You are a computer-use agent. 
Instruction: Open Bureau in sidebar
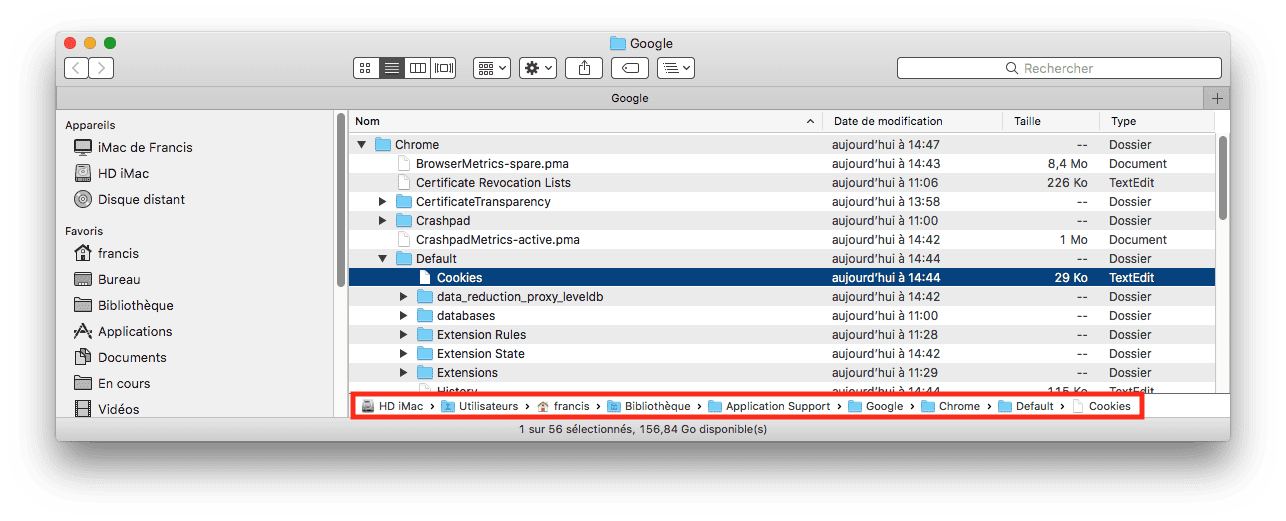[x=107, y=279]
